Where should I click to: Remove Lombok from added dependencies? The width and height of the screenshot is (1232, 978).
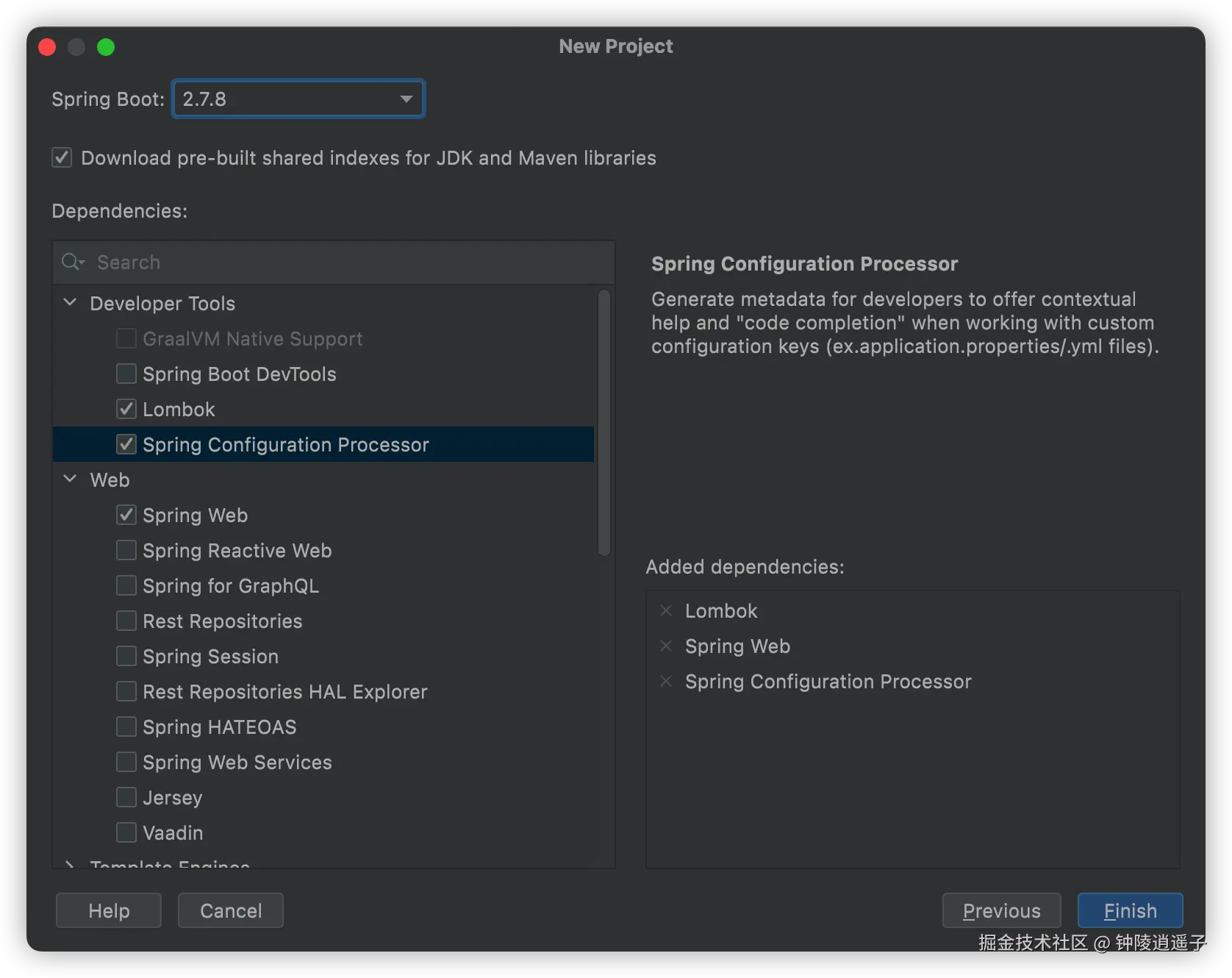click(x=666, y=611)
